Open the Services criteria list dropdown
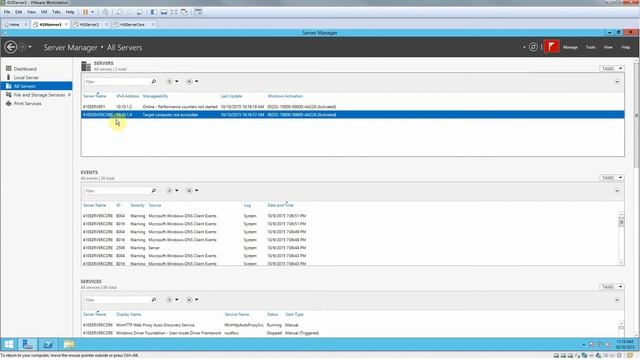640x360 pixels. point(172,300)
